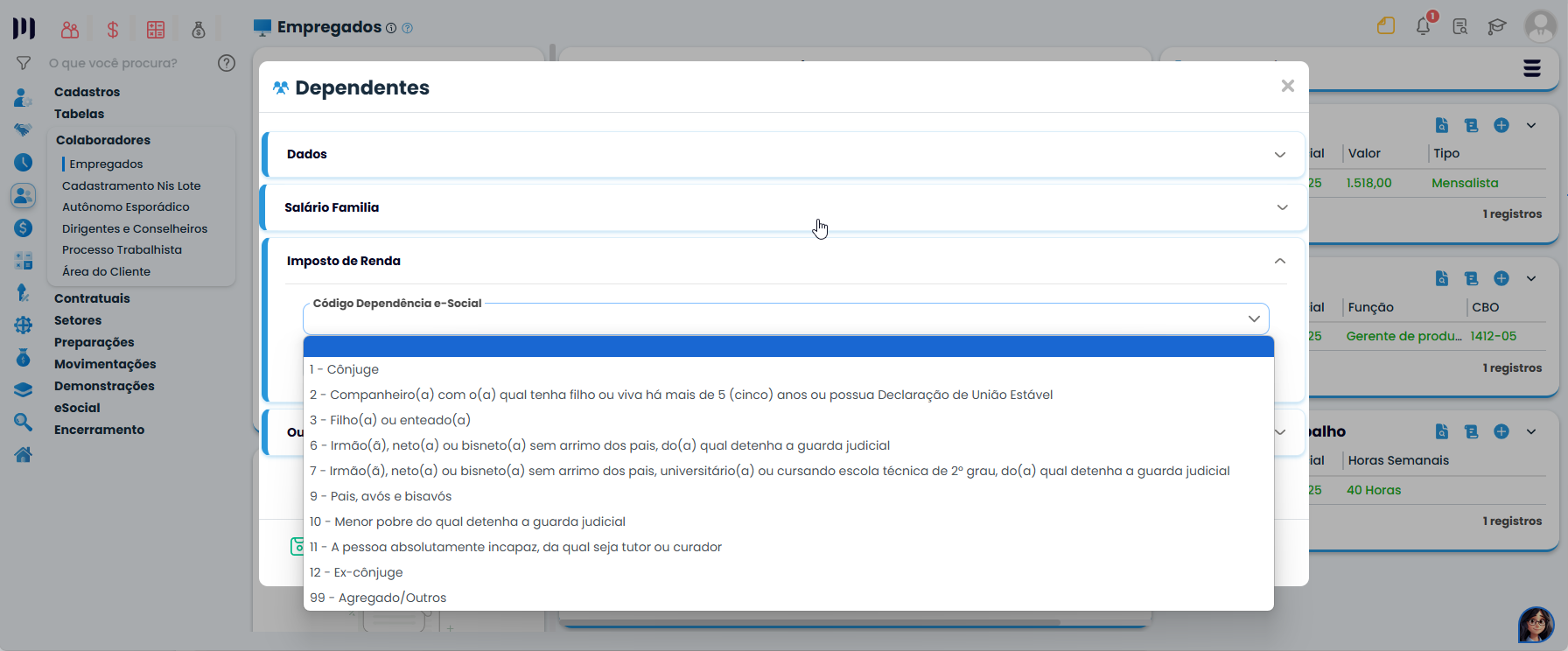
Task: Expand the Dados section
Action: (x=784, y=154)
